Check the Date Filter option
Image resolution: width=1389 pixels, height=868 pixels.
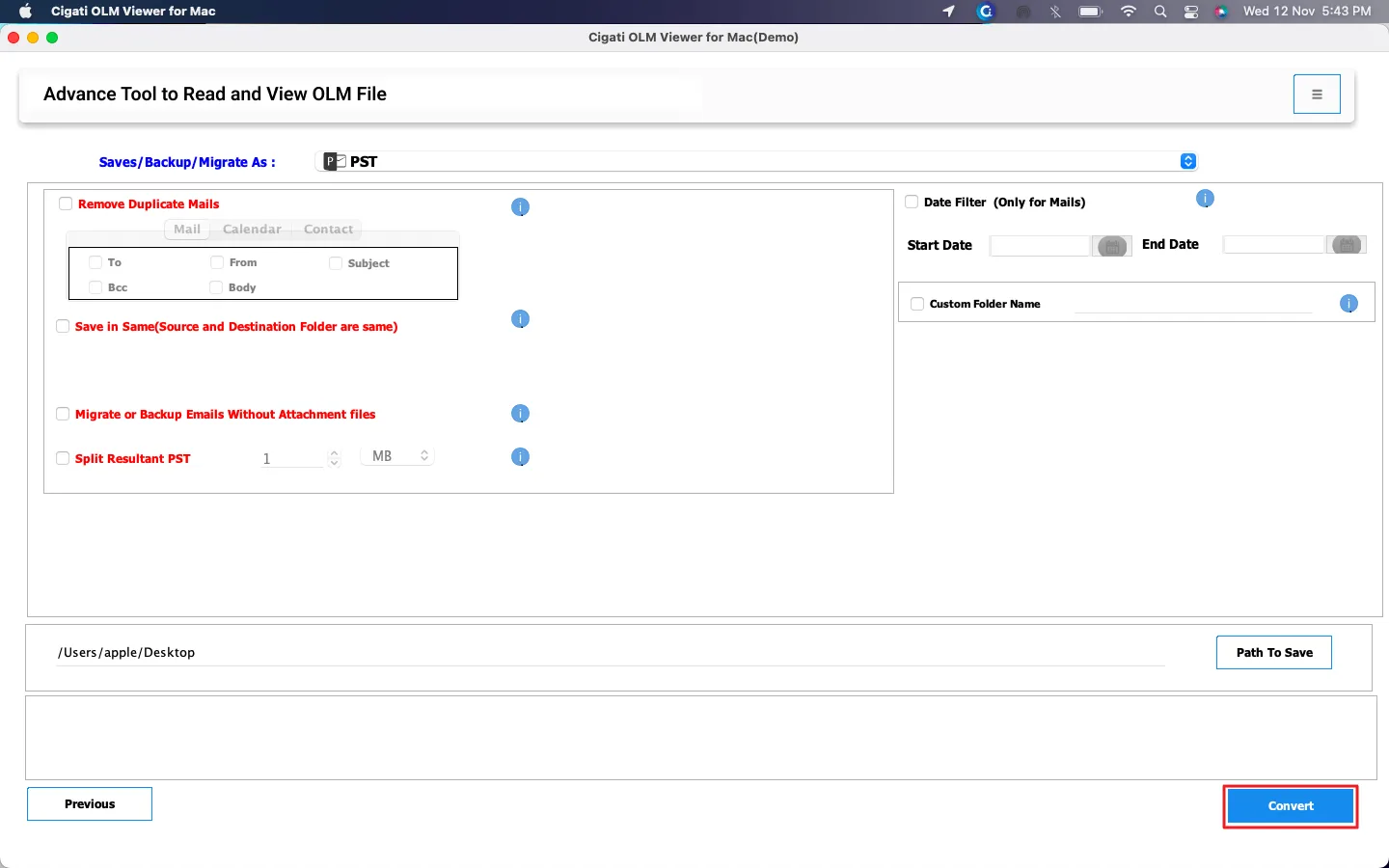[x=912, y=202]
